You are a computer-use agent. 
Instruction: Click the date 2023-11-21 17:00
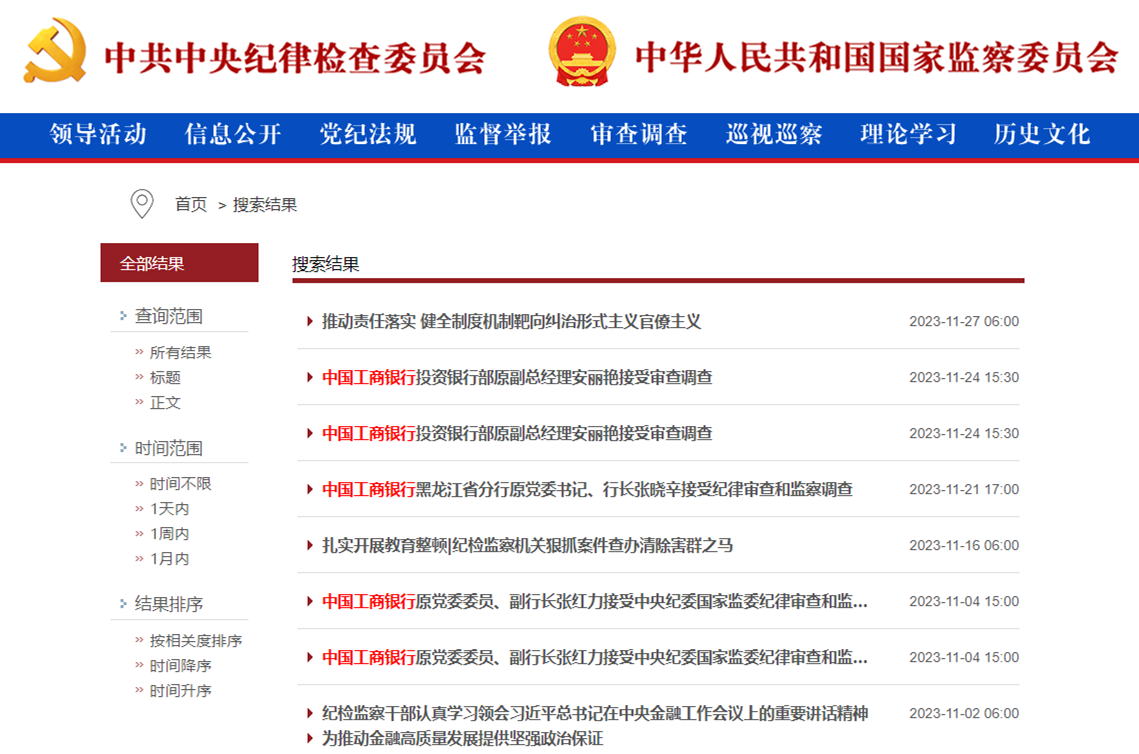[964, 489]
